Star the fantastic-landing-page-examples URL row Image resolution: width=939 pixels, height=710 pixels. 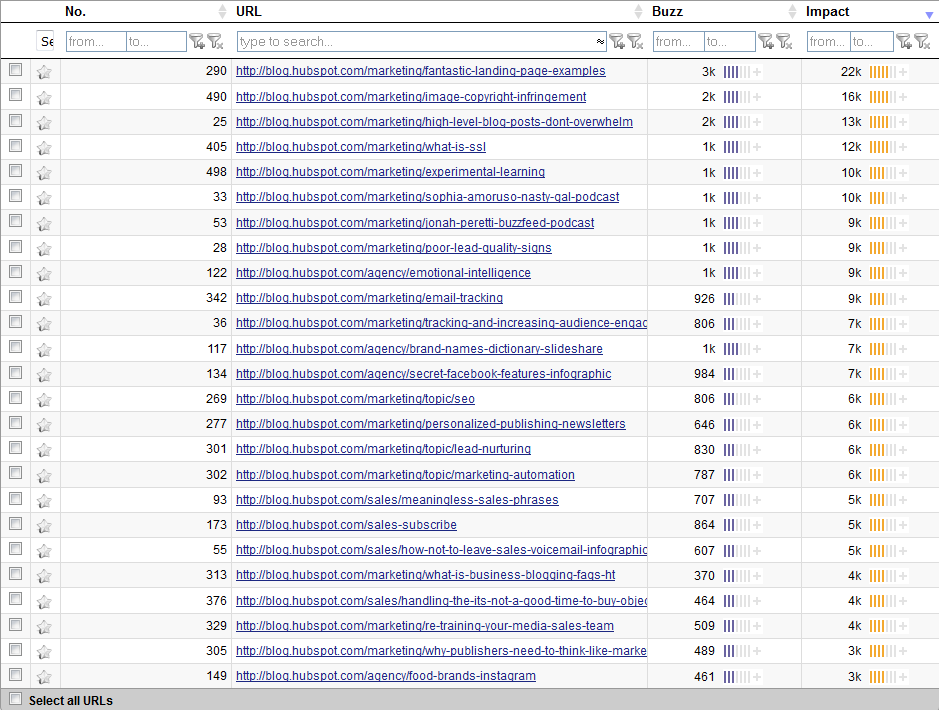tap(44, 72)
